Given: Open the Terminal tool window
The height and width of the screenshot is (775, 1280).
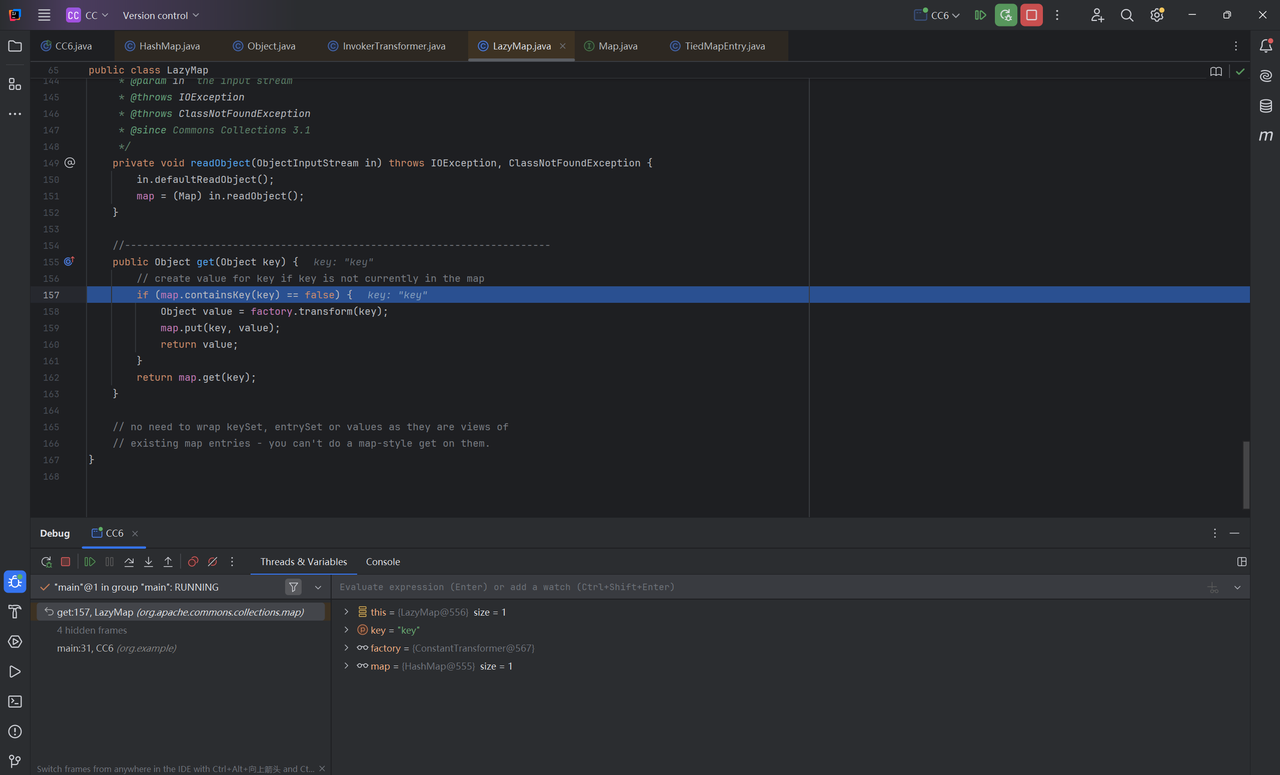Looking at the screenshot, I should point(14,701).
